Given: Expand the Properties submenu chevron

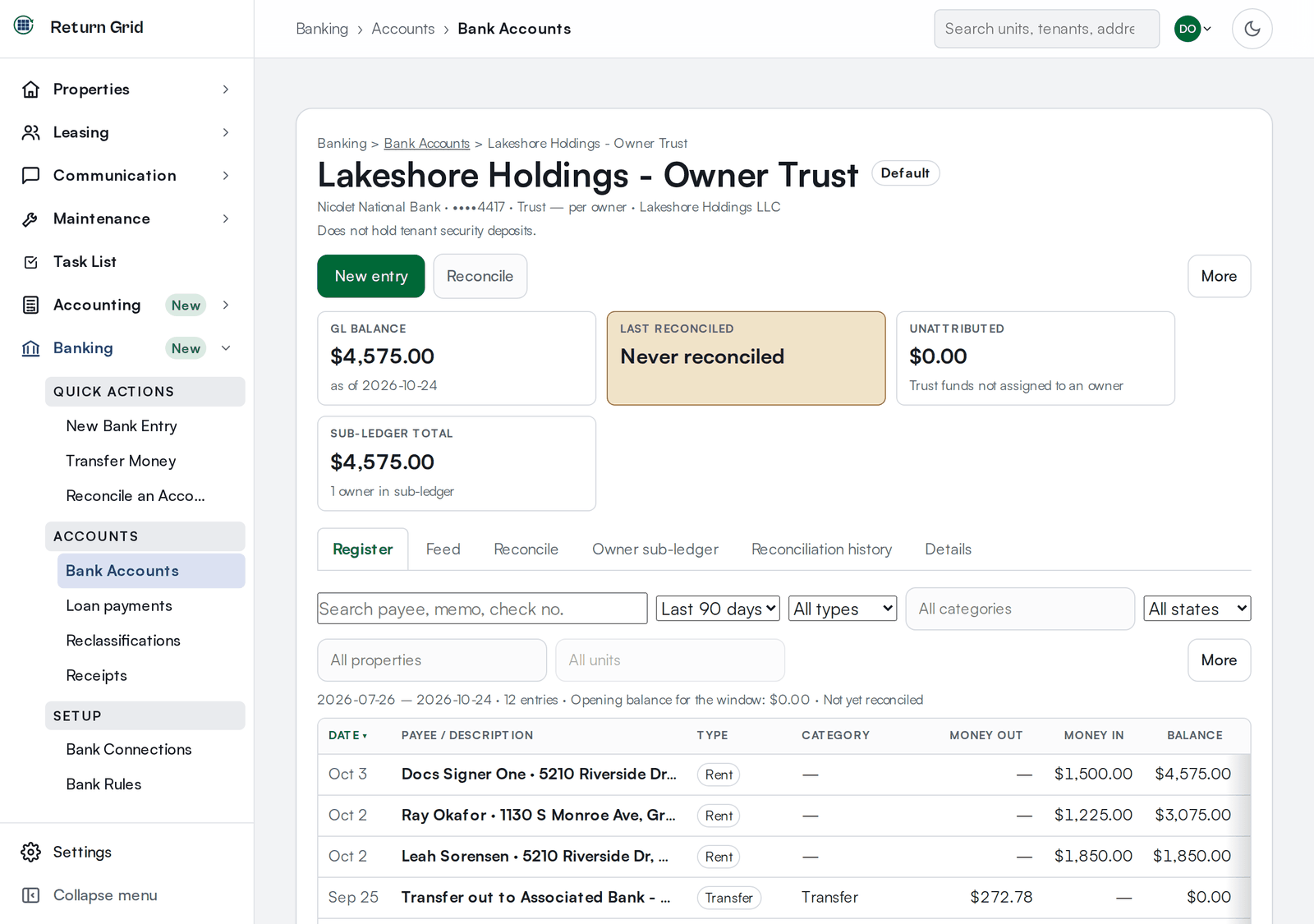Looking at the screenshot, I should pyautogui.click(x=226, y=90).
